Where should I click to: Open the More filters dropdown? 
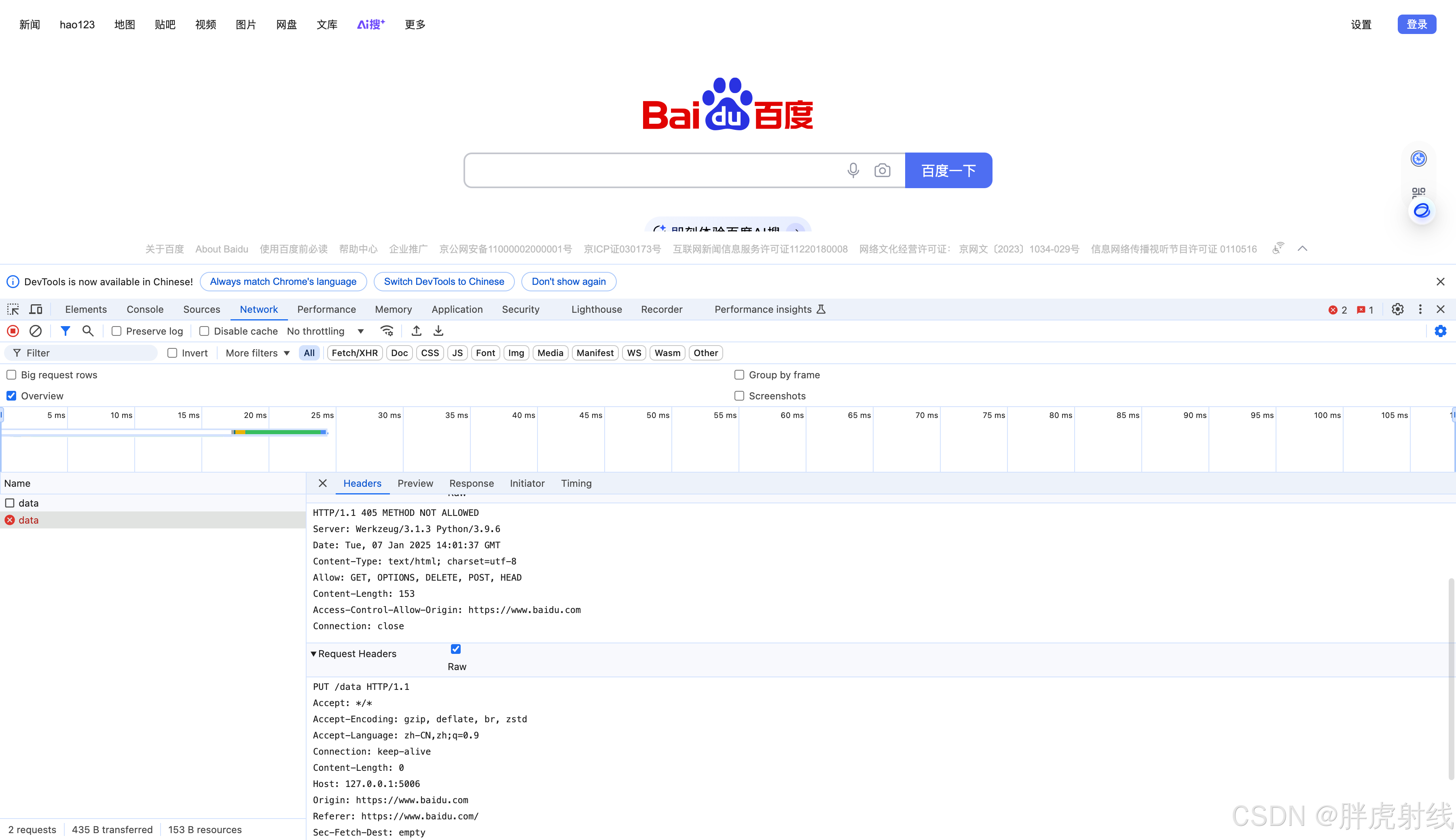[x=258, y=353]
